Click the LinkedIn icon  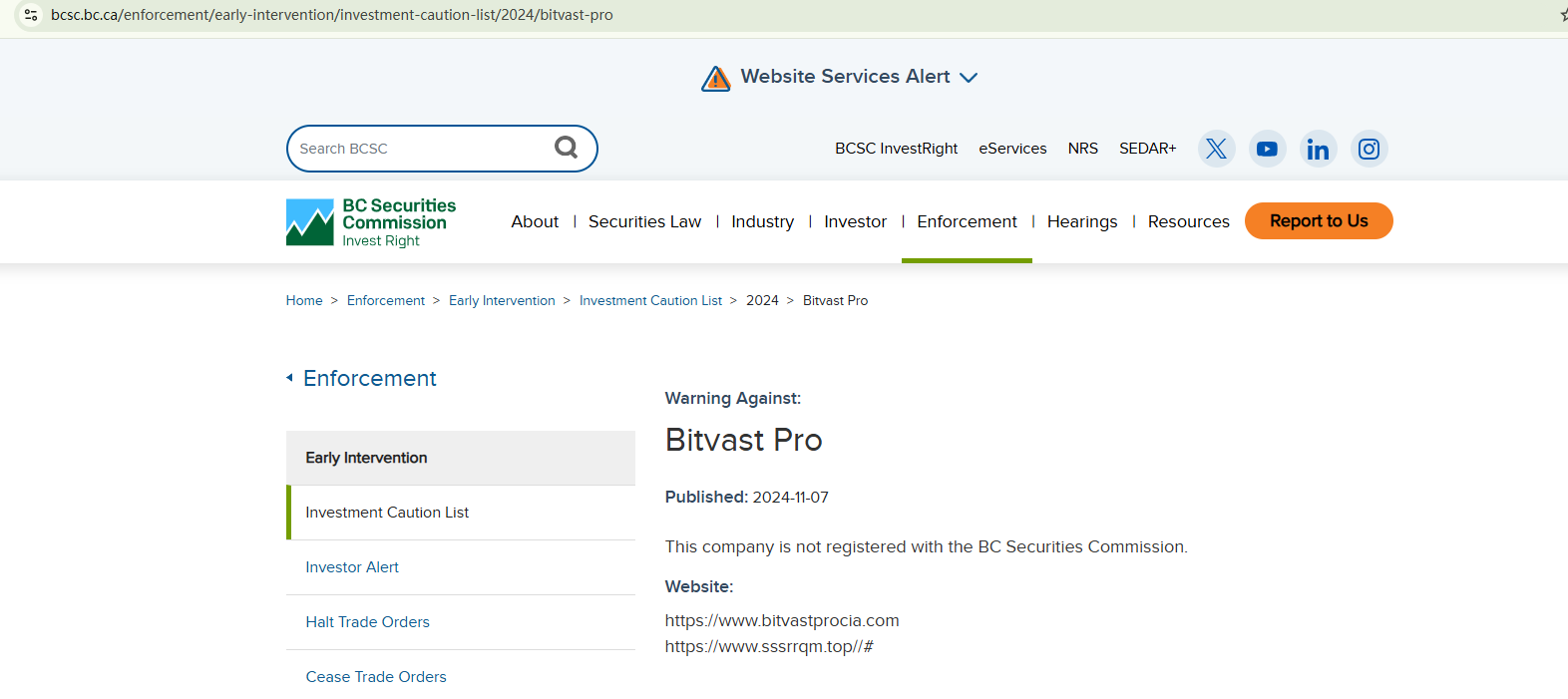pyautogui.click(x=1318, y=149)
